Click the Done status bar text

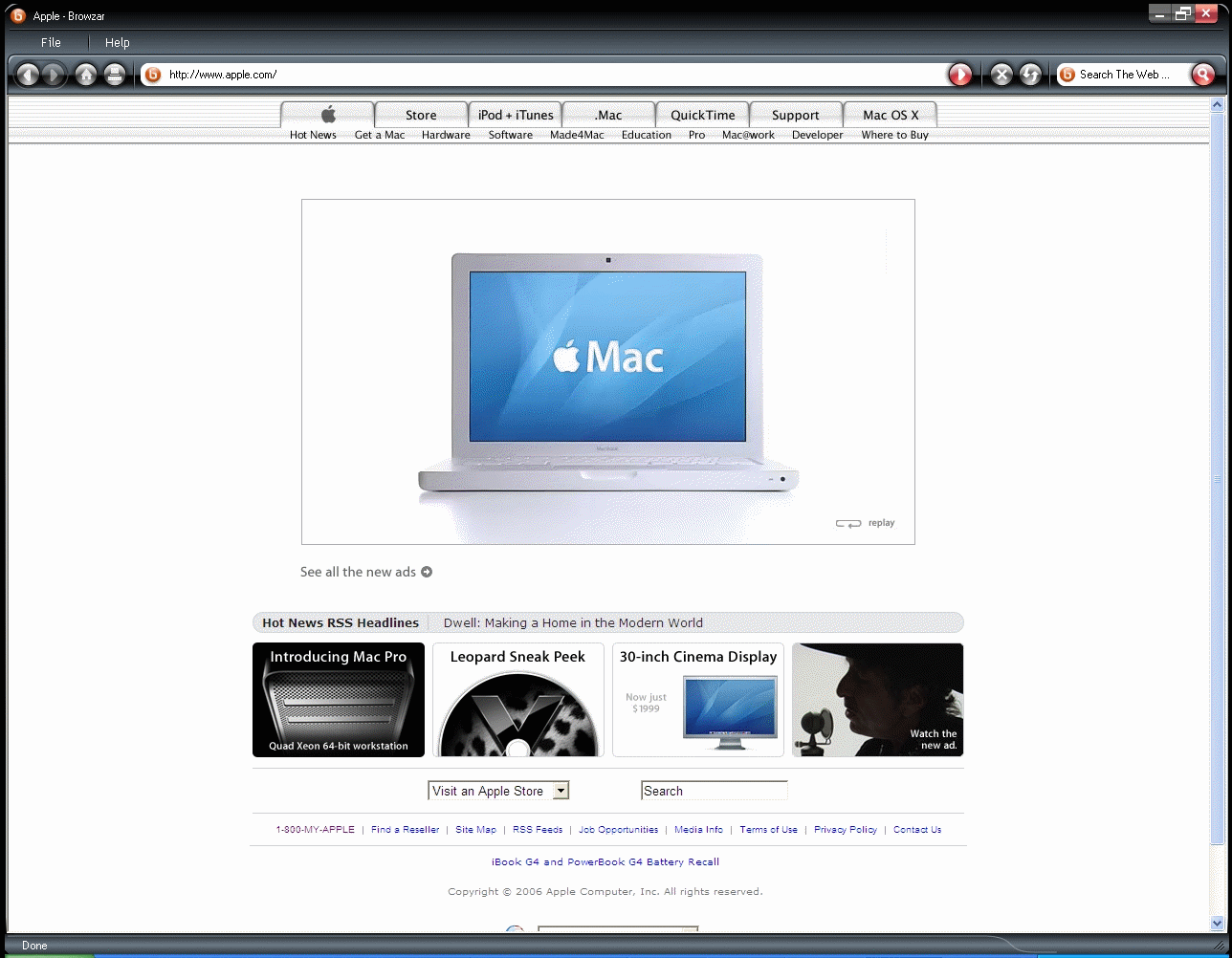(34, 946)
